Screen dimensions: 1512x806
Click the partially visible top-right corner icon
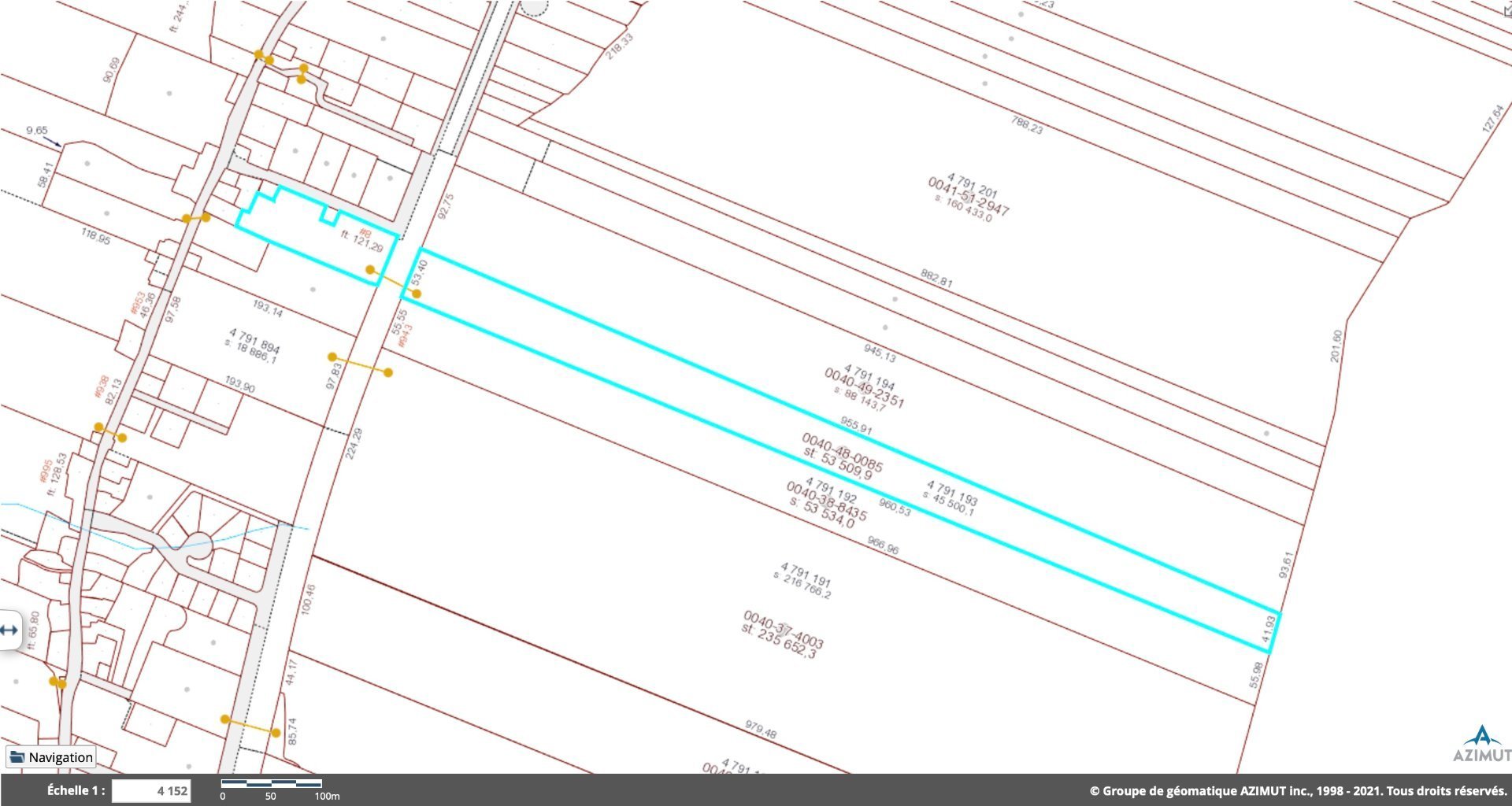click(1506, 8)
